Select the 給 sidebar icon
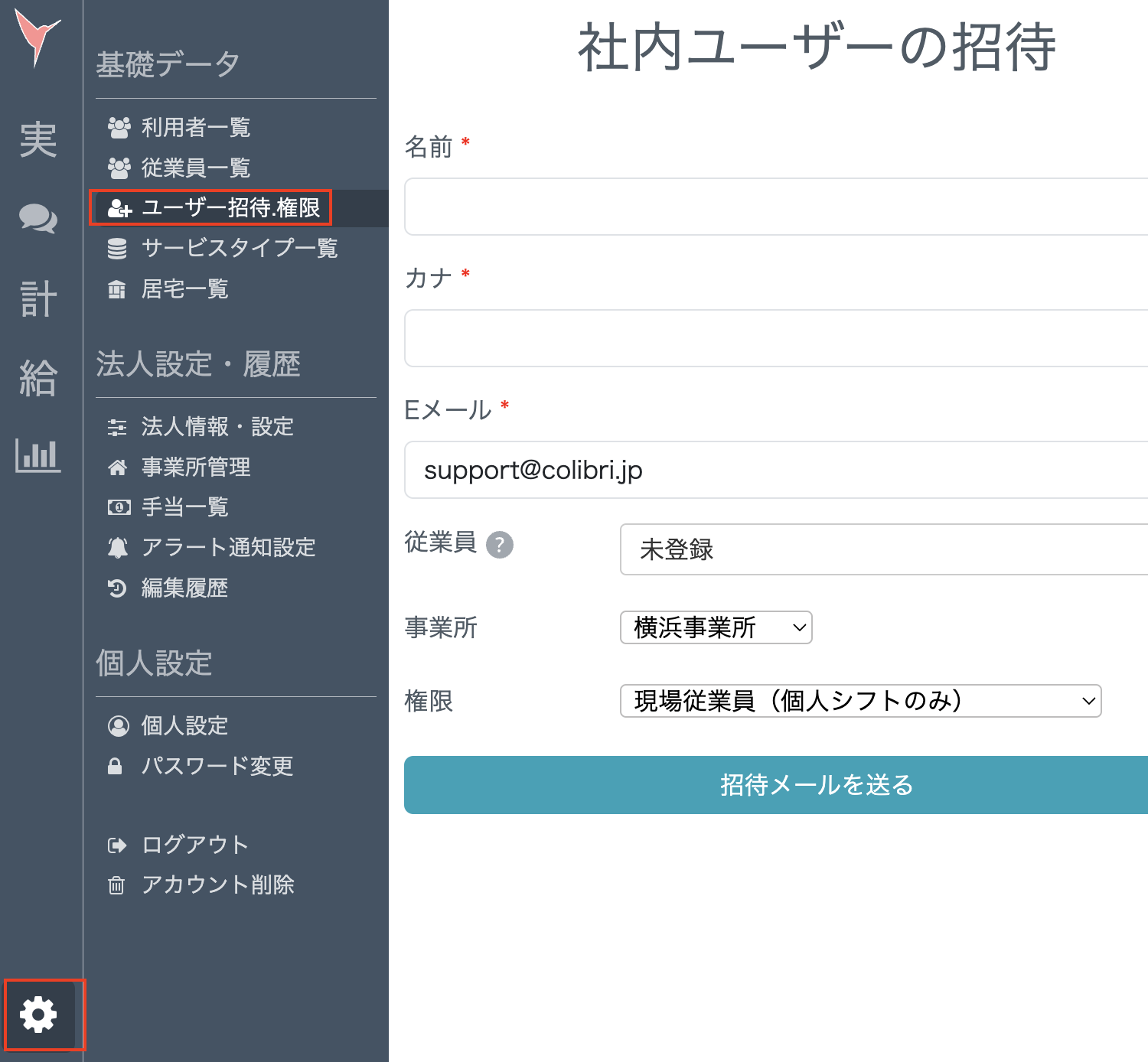 [37, 377]
